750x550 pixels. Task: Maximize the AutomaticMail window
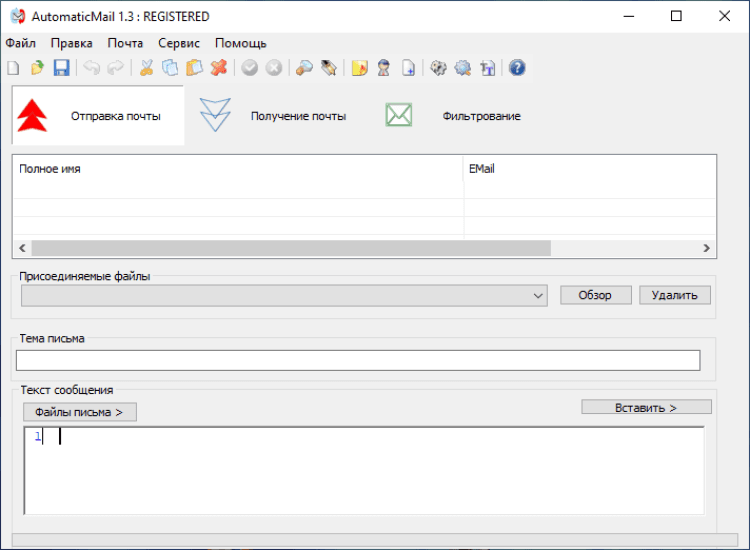676,16
